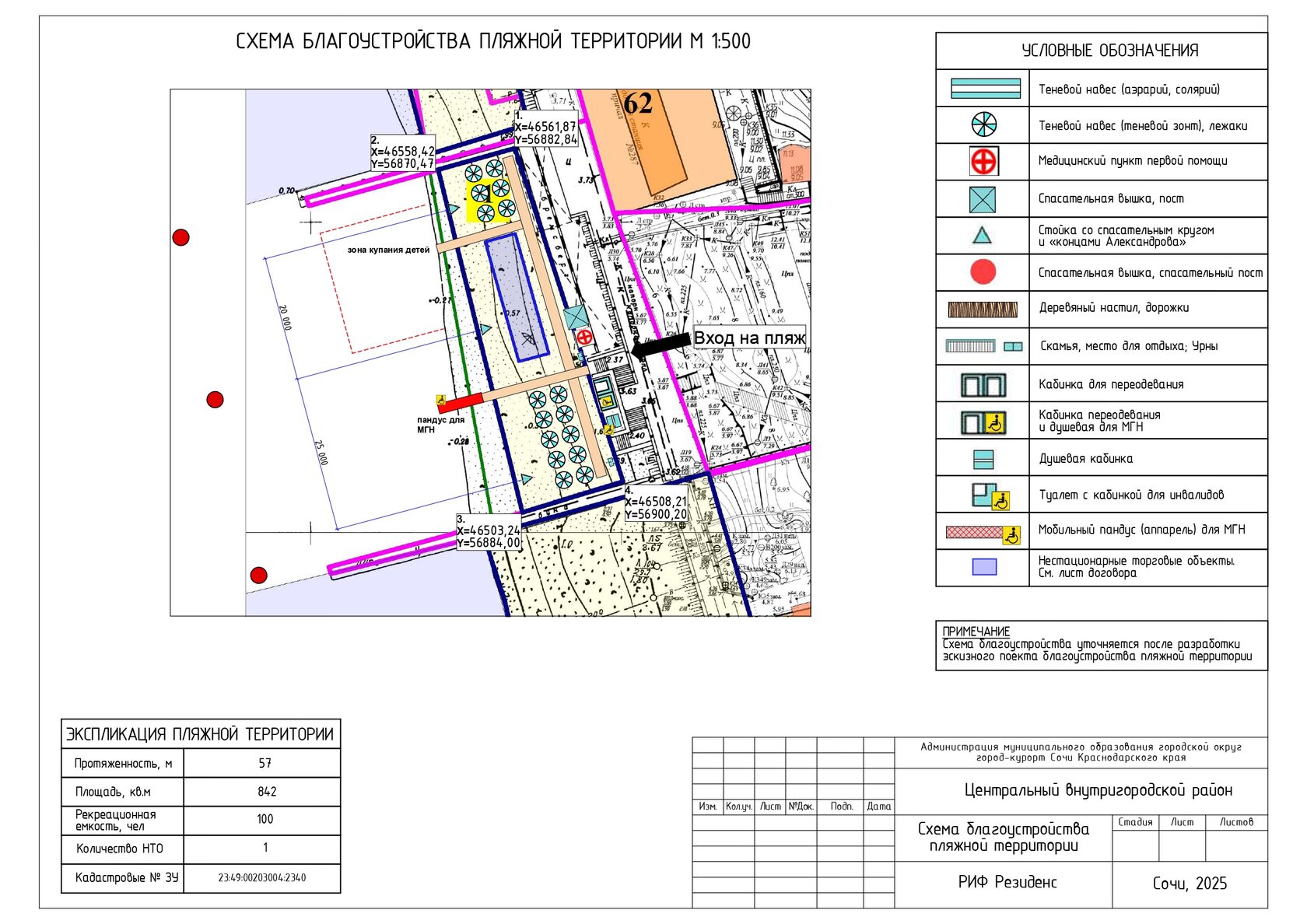This screenshot has height=924, width=1307.
Task: Click the wheelchair sign beside the map ramp
Action: [440, 400]
